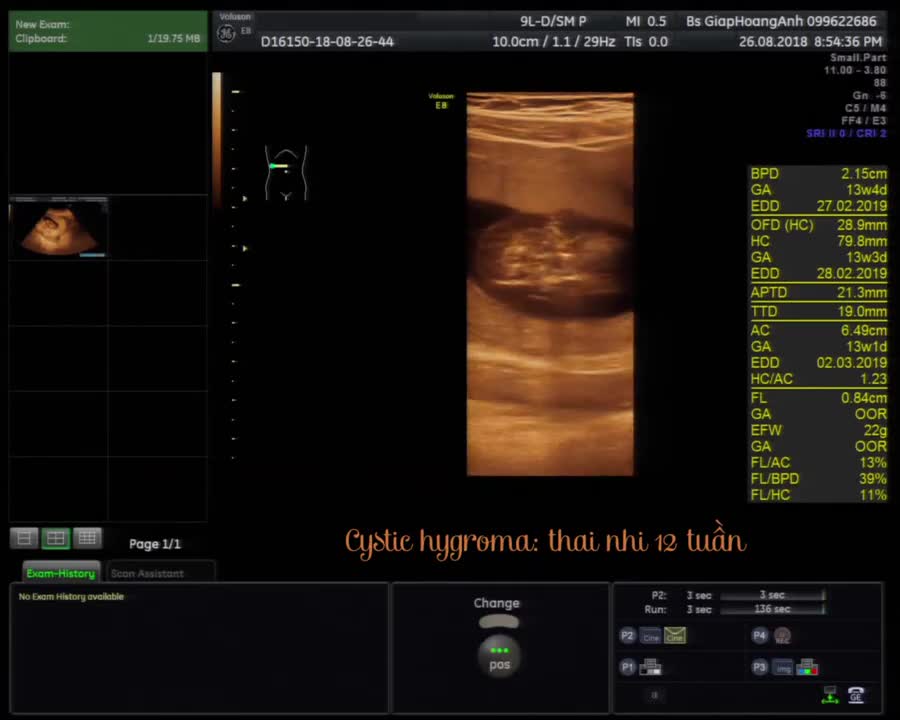900x720 pixels.
Task: Click the AC 6.49cm measurement
Action: pos(818,330)
